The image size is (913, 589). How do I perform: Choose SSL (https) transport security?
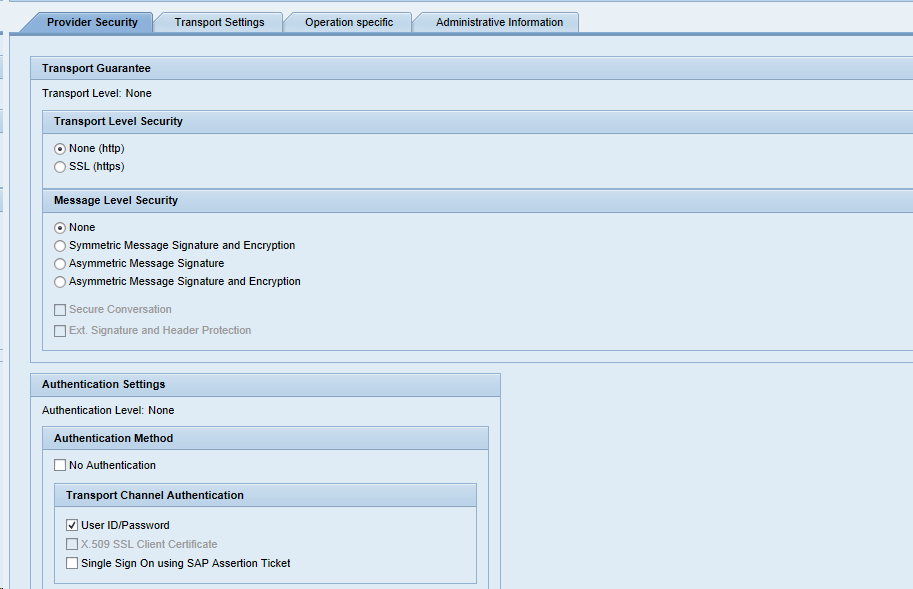60,167
